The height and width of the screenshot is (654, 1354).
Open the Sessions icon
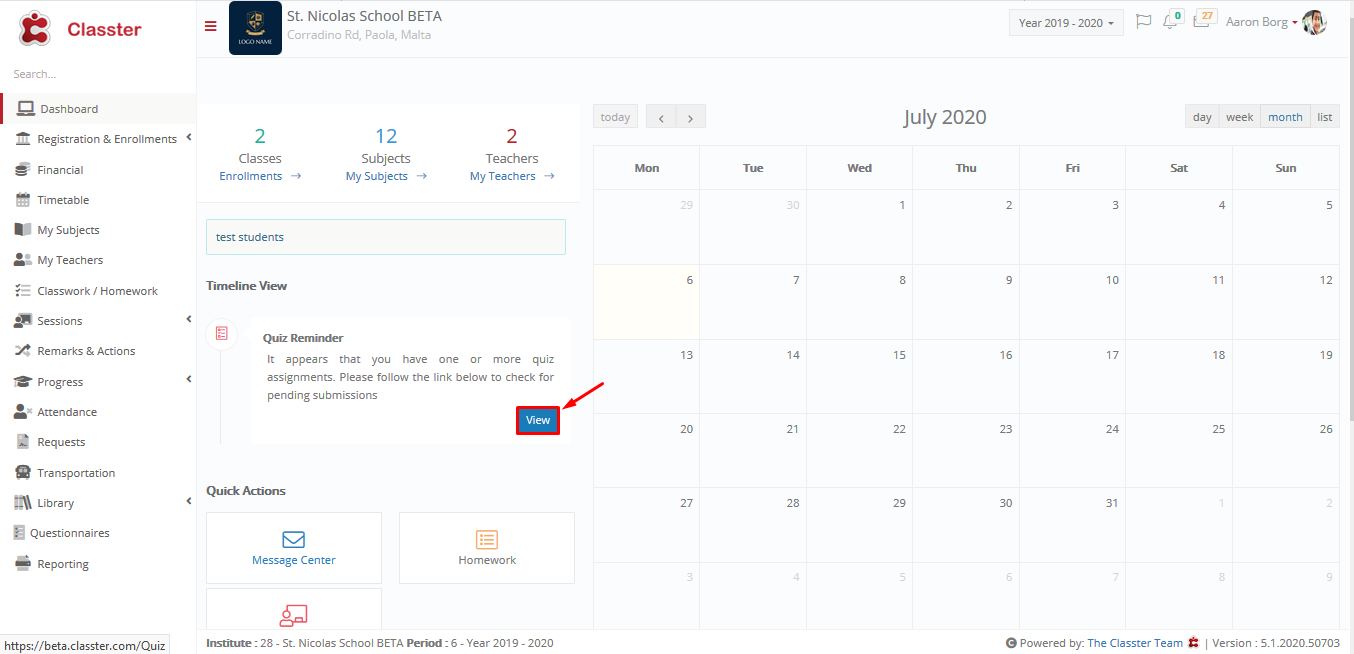23,321
